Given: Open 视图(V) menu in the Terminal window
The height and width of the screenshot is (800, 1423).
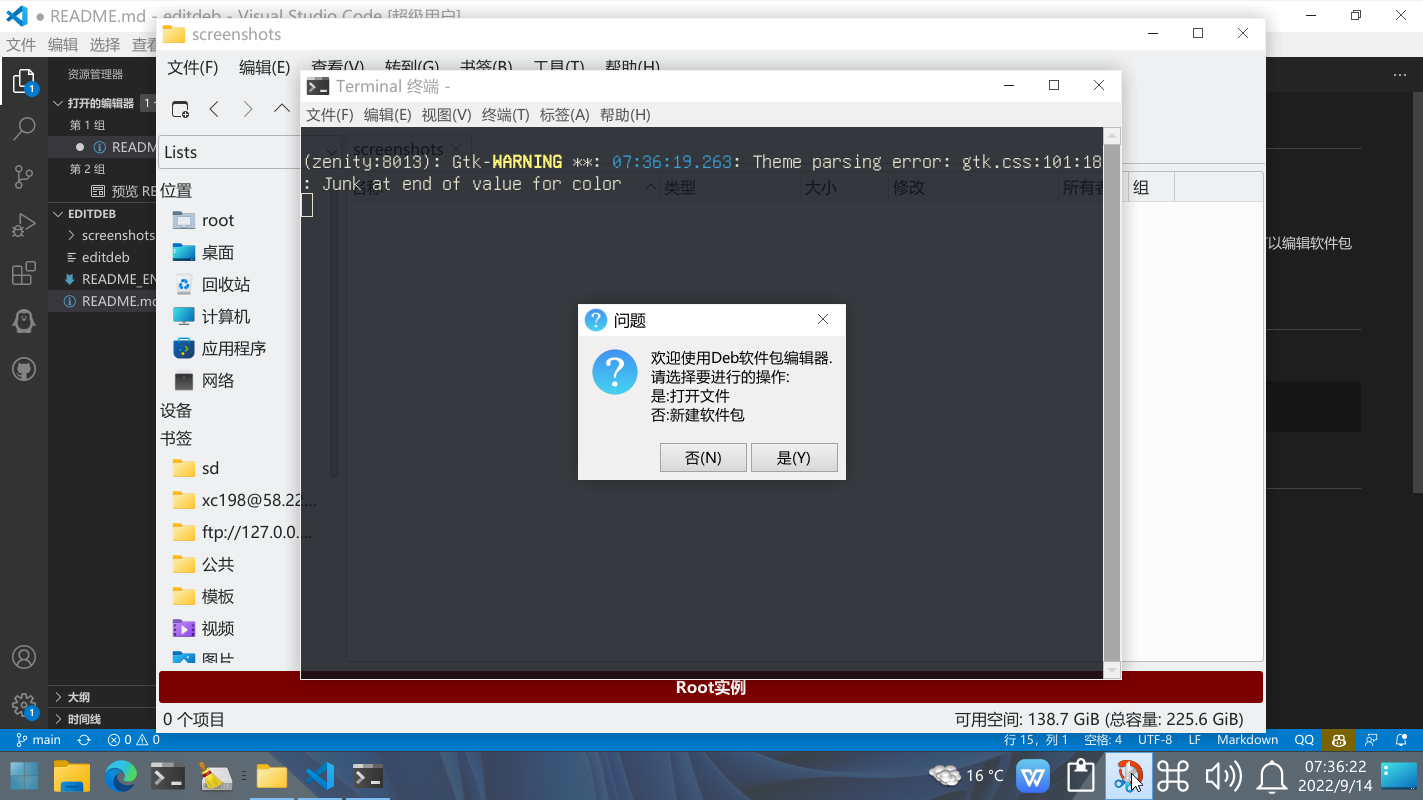Looking at the screenshot, I should 447,115.
